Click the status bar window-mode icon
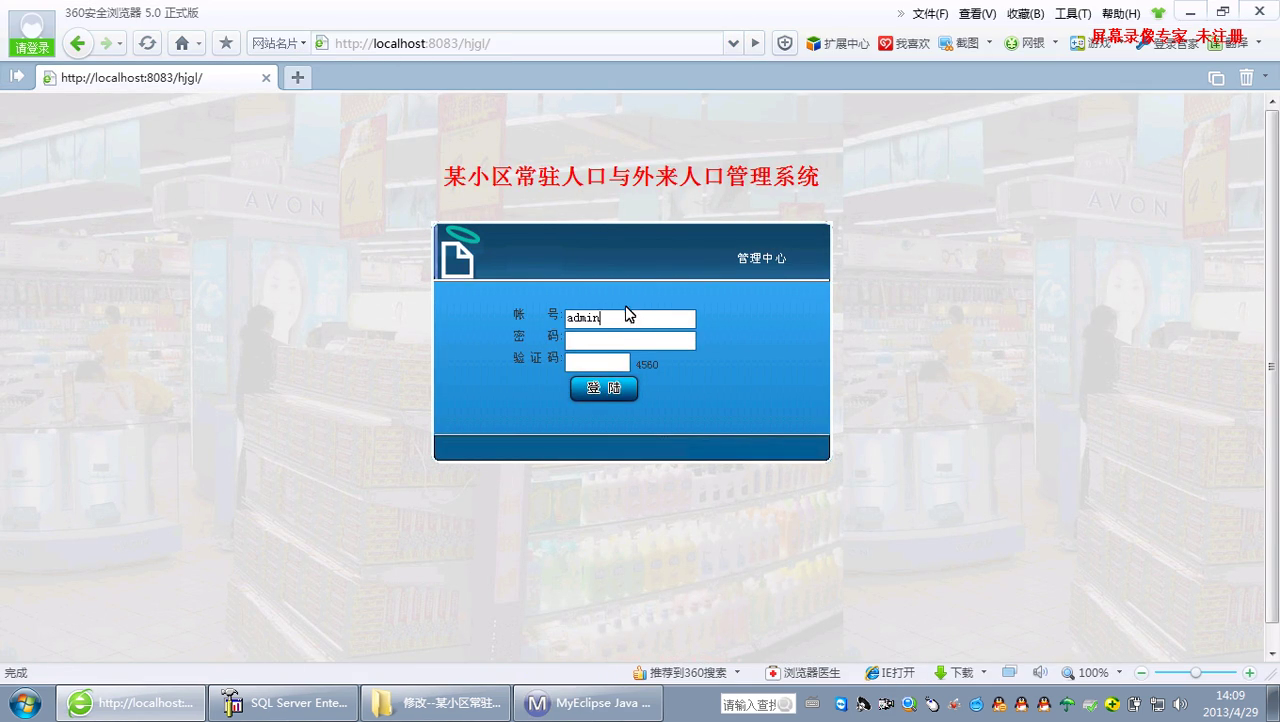The image size is (1280, 722). (x=1009, y=672)
